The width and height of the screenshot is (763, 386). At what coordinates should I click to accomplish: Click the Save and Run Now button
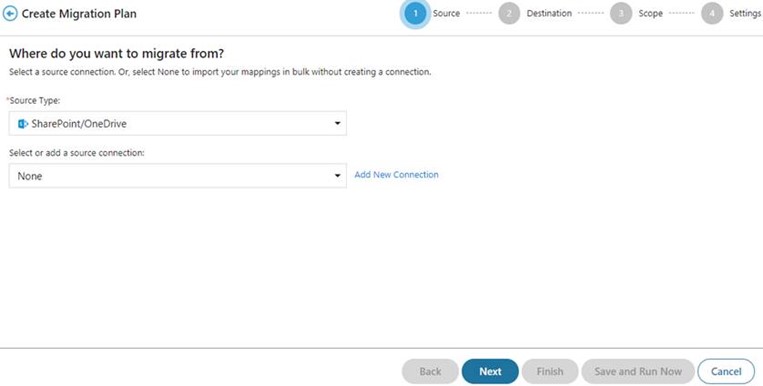638,371
